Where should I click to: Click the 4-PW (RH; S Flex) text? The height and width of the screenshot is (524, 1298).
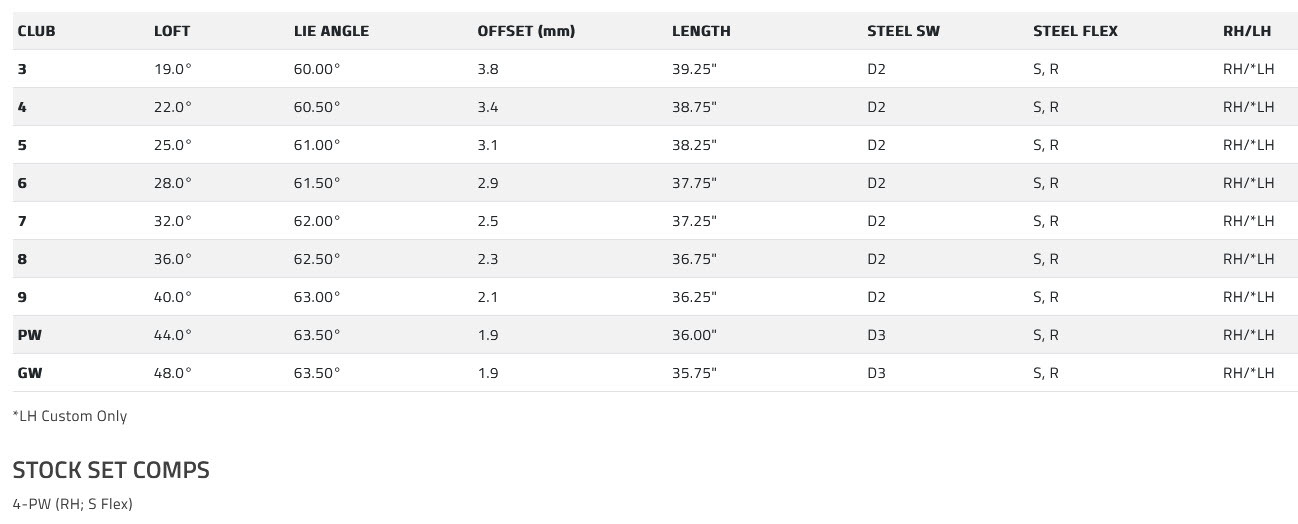(72, 504)
